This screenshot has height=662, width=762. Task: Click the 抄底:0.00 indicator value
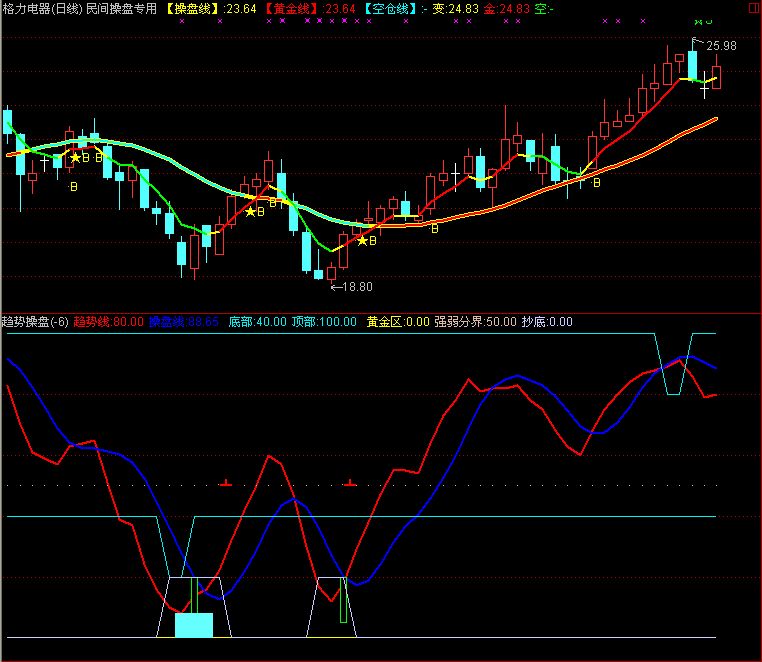pos(547,322)
